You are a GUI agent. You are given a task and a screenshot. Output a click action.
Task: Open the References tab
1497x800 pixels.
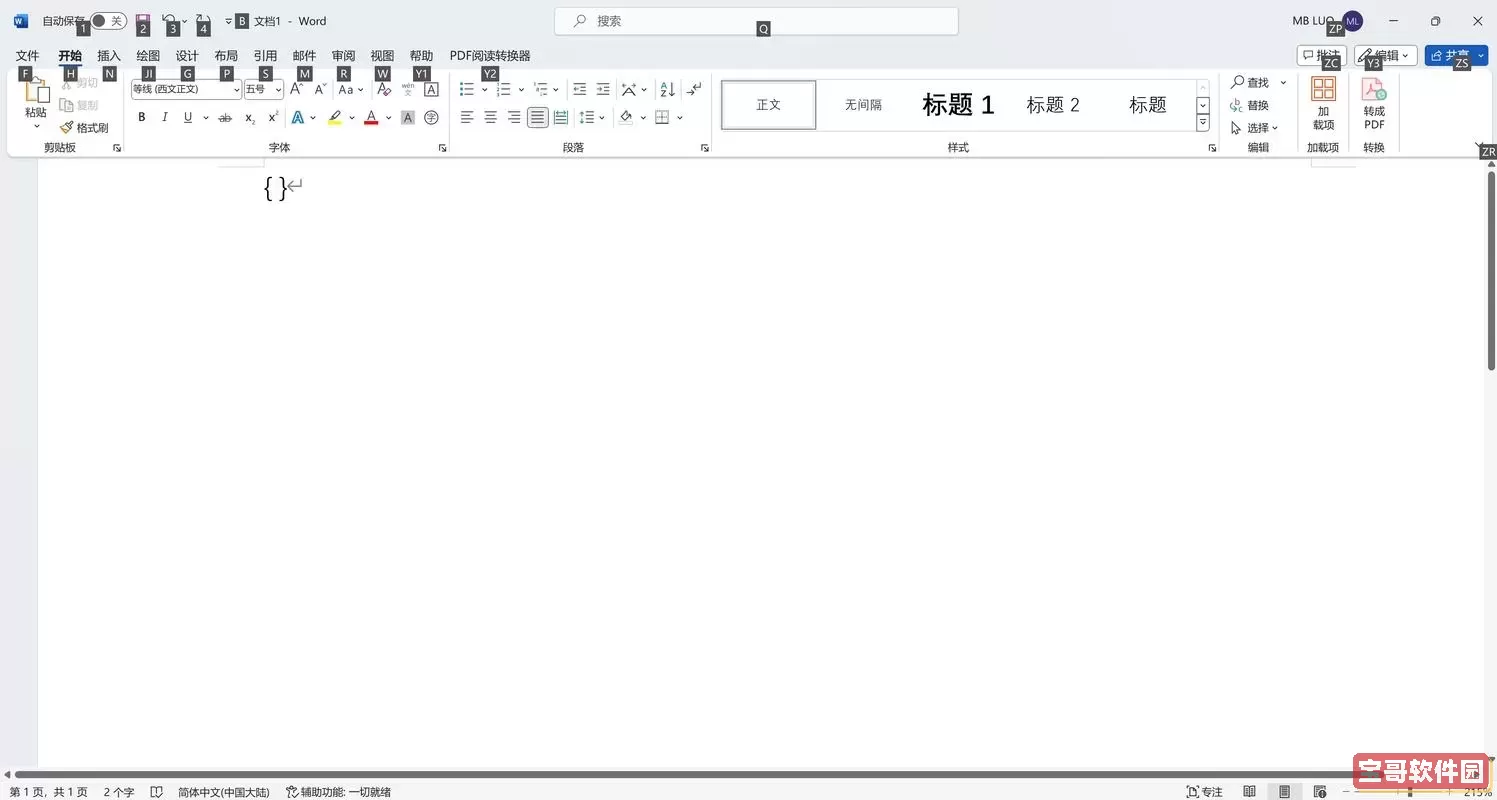pos(265,56)
